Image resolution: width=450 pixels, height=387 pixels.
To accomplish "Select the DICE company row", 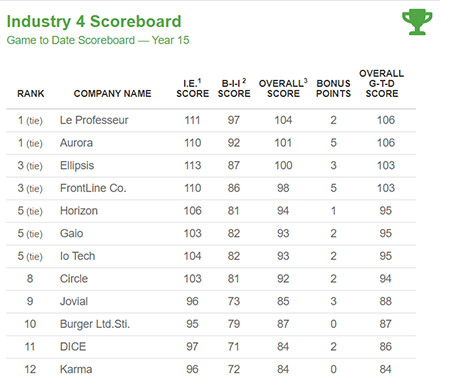I will [x=211, y=347].
